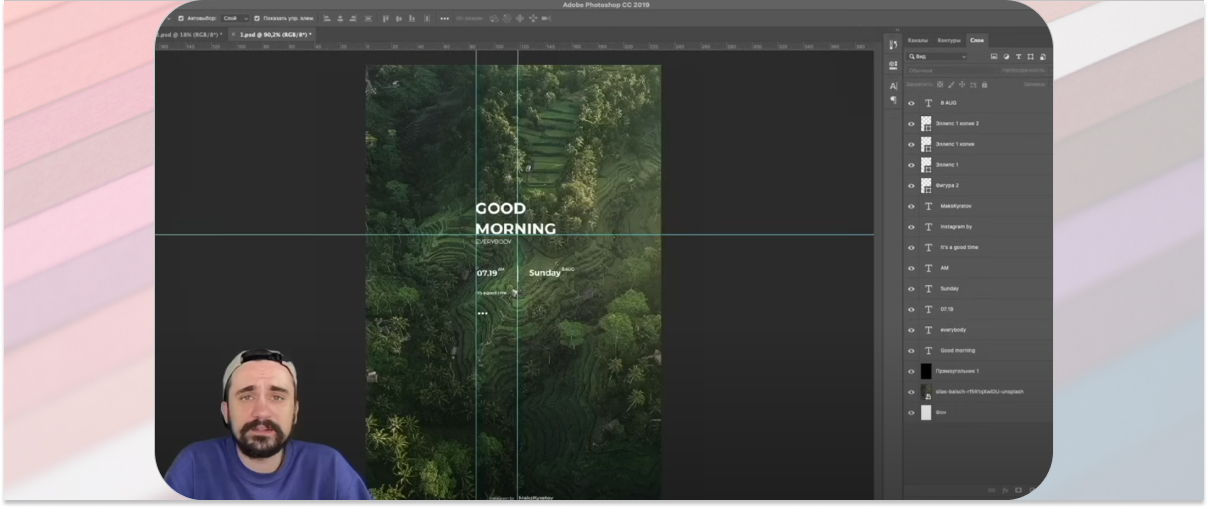1208x508 pixels.
Task: Click align vertical centers icon
Action: coord(398,18)
